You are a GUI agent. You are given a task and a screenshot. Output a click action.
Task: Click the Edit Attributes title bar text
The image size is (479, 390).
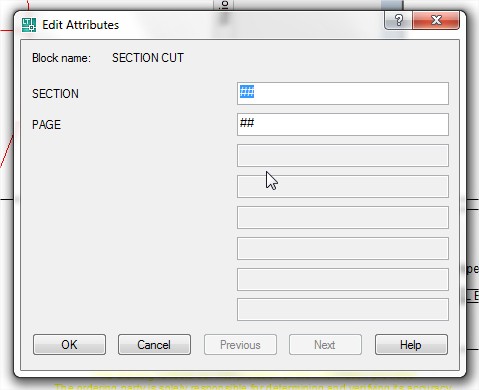[80, 25]
